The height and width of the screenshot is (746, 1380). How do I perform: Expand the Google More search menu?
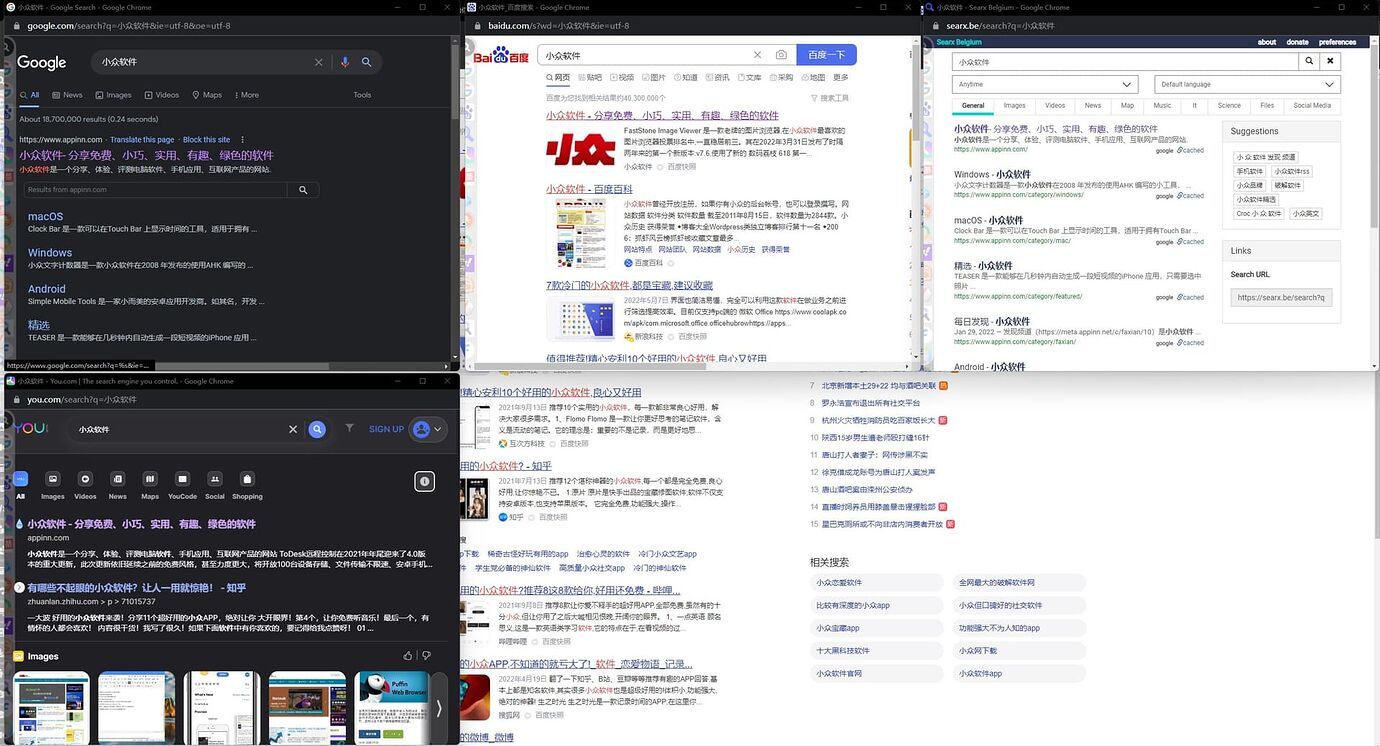[245, 95]
